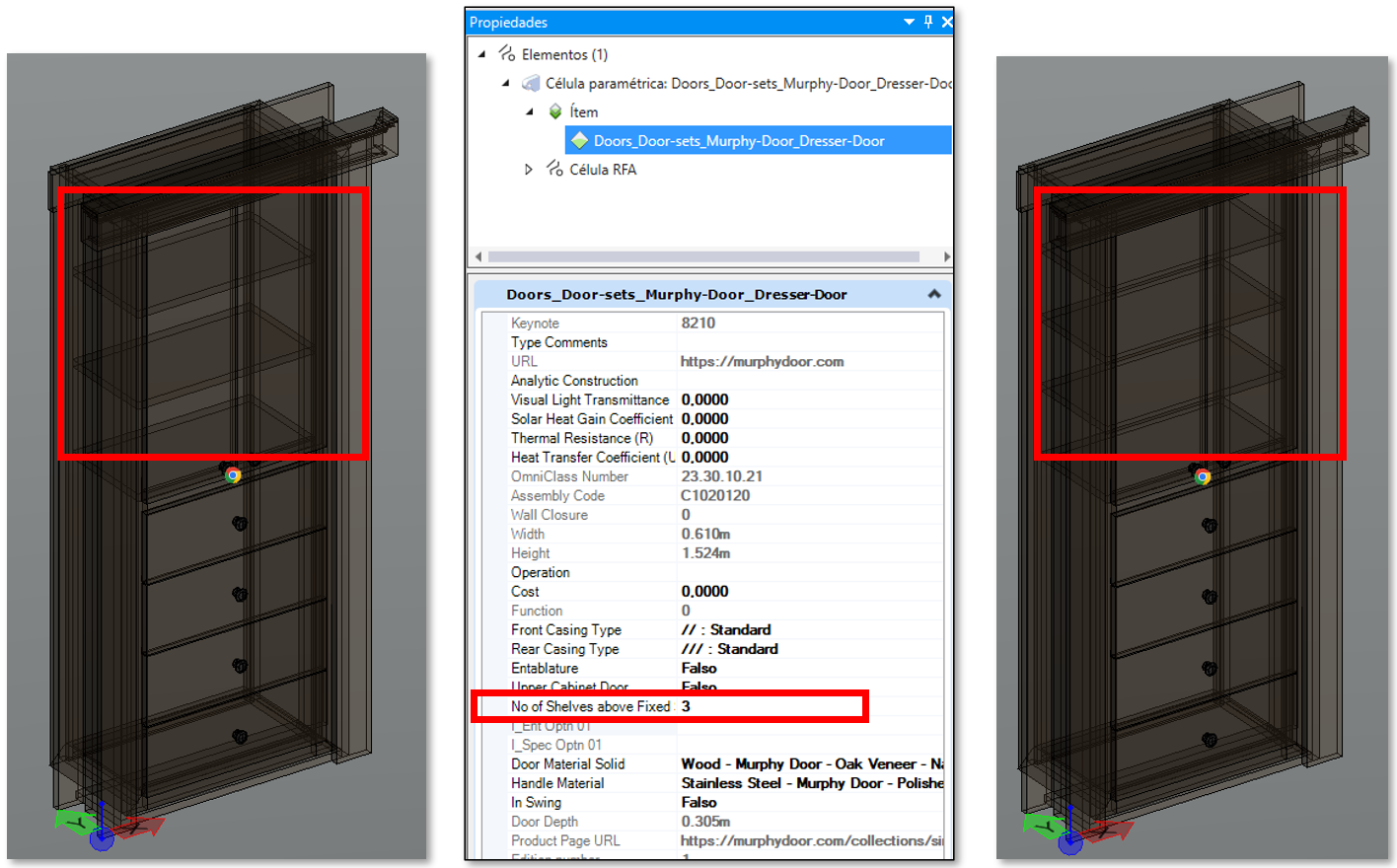
Task: Click the tree scrollbar's left arrow
Action: pyautogui.click(x=478, y=256)
